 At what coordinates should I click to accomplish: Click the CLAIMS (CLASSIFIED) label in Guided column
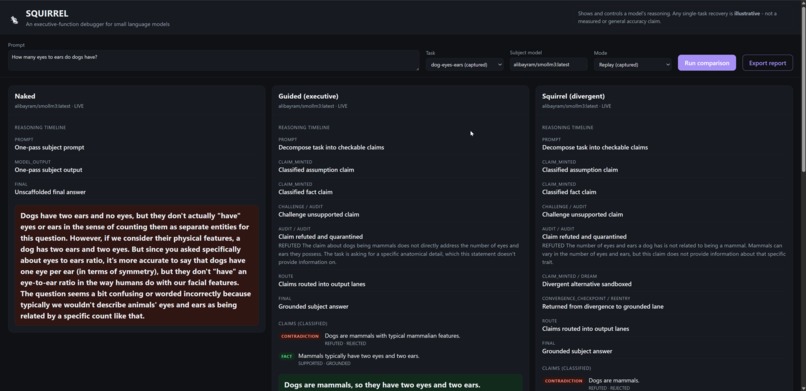point(303,324)
